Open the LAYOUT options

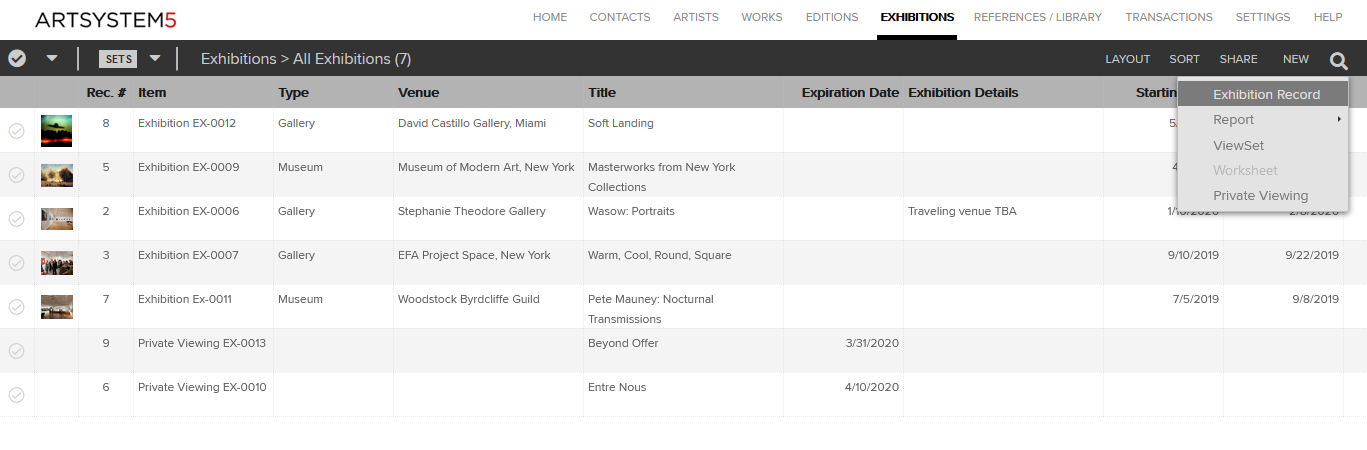pos(1127,59)
